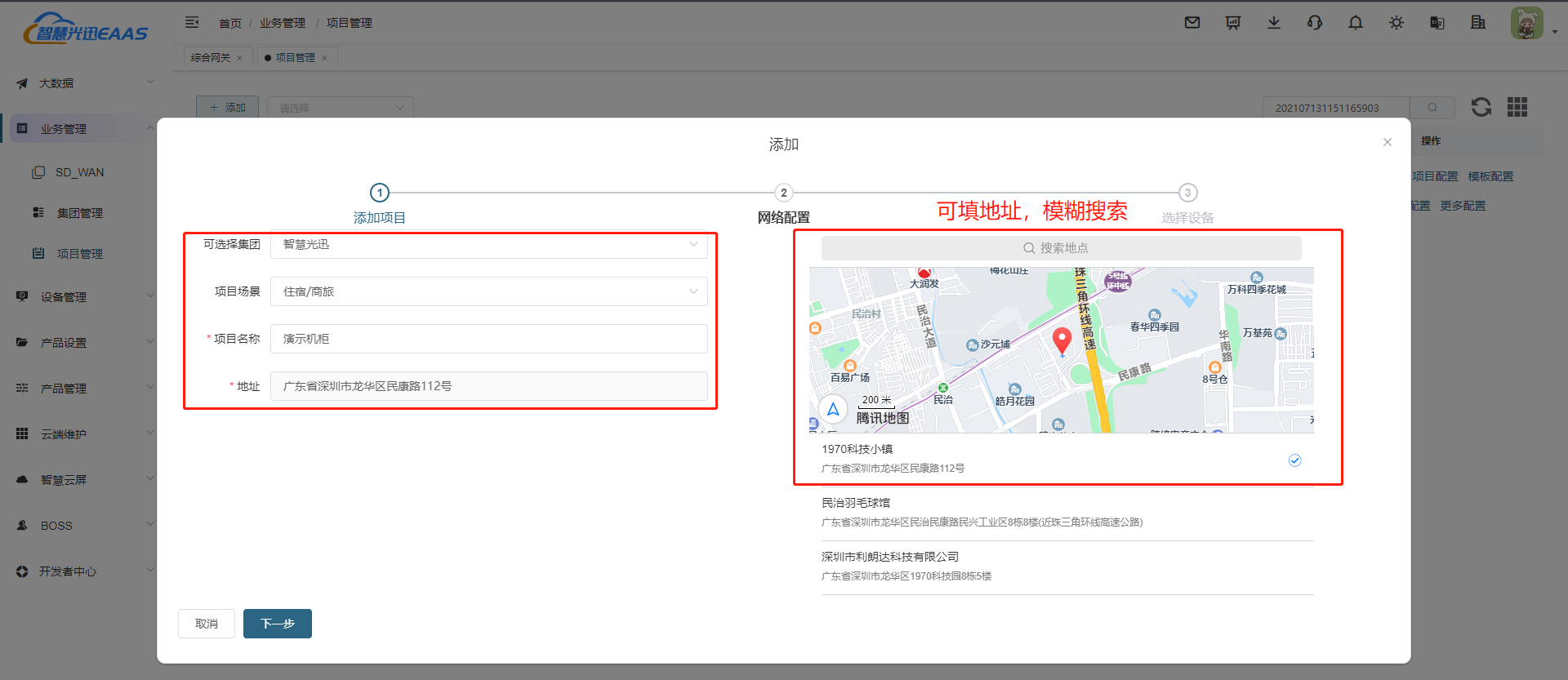Click the map location arrow button
Image resolution: width=1568 pixels, height=680 pixels.
(x=833, y=409)
